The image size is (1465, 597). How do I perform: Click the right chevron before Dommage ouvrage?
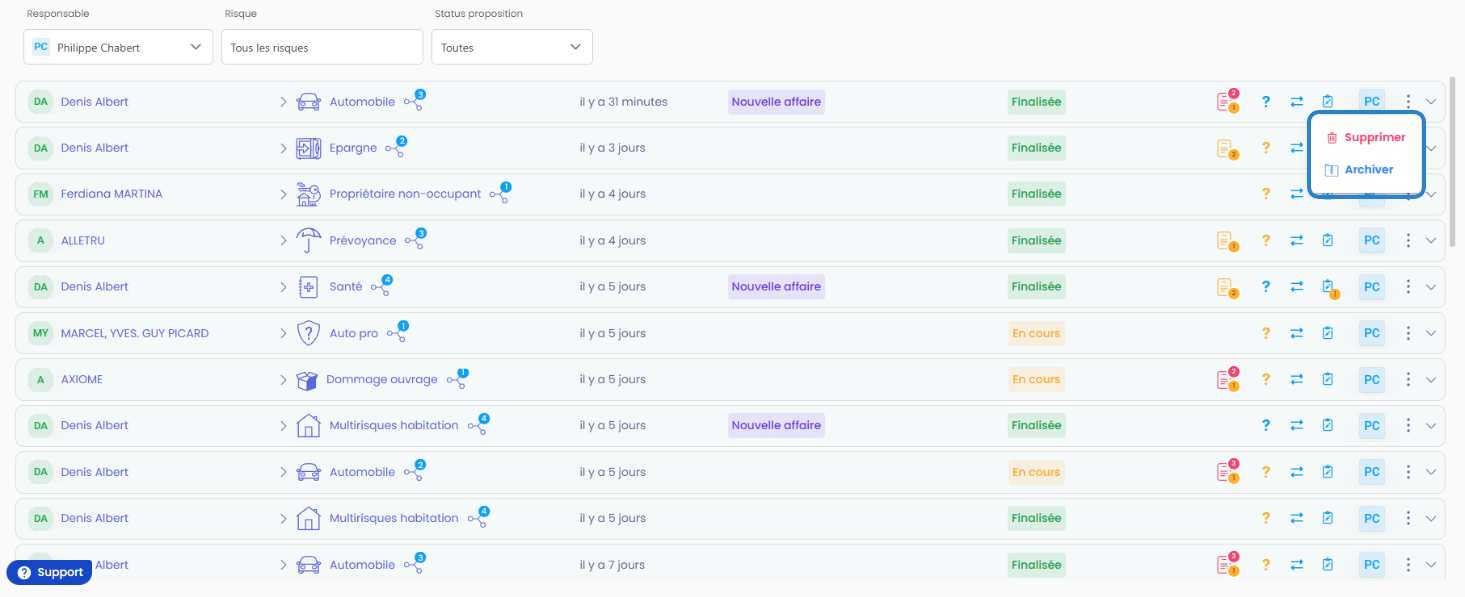[x=283, y=379]
